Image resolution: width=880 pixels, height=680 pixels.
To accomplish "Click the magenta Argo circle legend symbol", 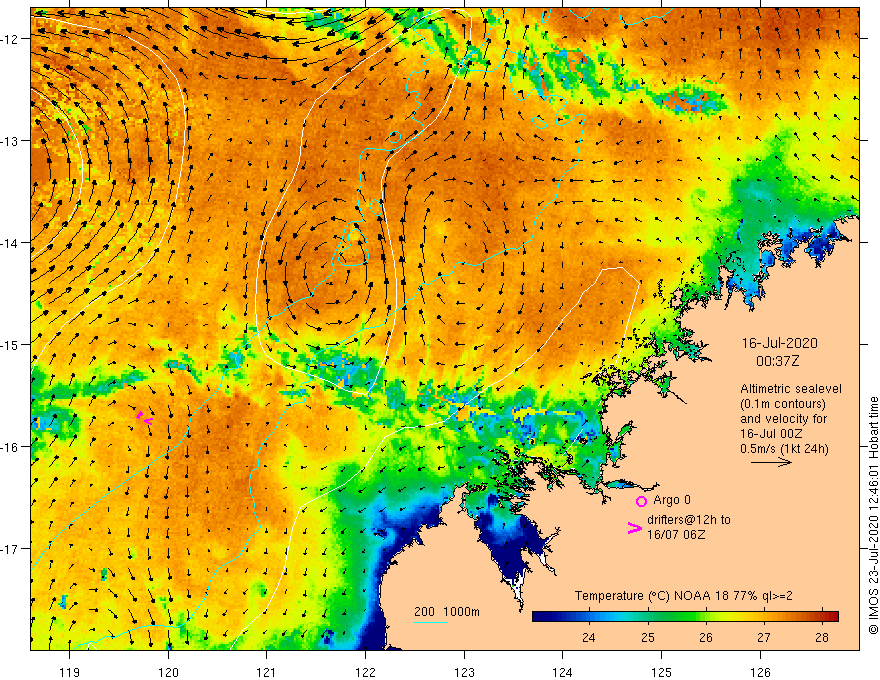I will [x=641, y=501].
